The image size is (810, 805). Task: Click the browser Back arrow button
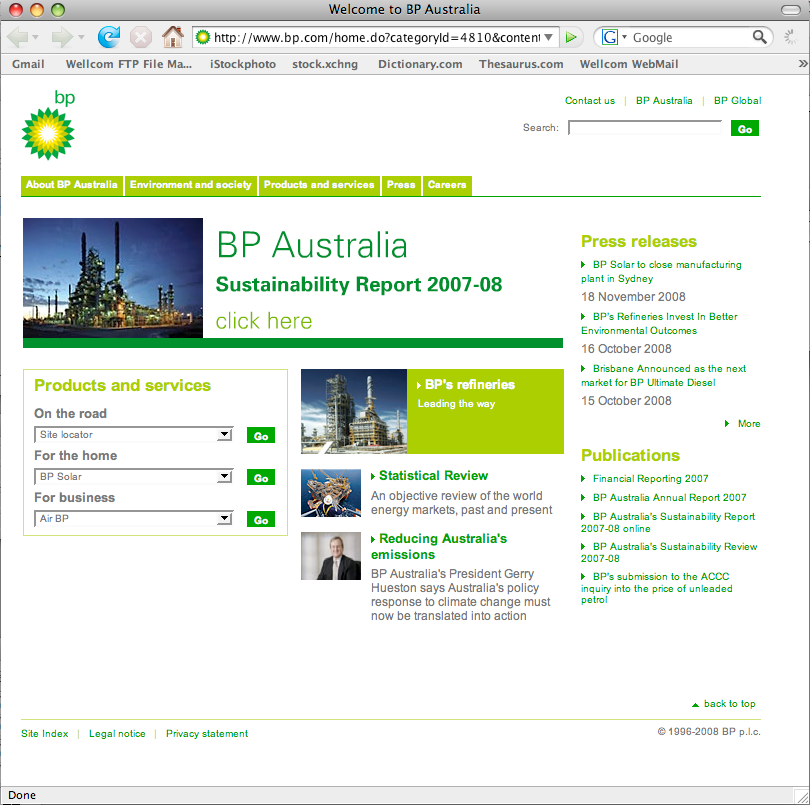pyautogui.click(x=18, y=37)
